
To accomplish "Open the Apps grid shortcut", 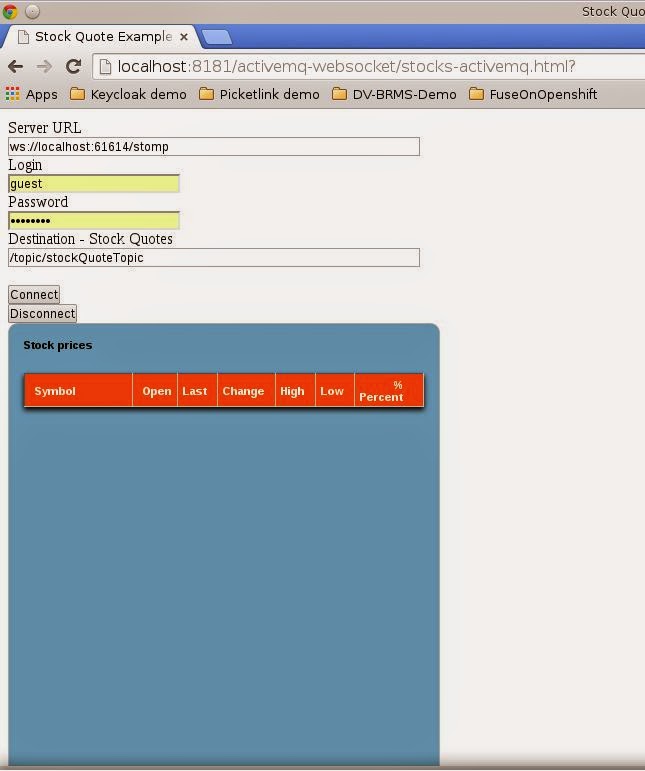I will pos(31,94).
